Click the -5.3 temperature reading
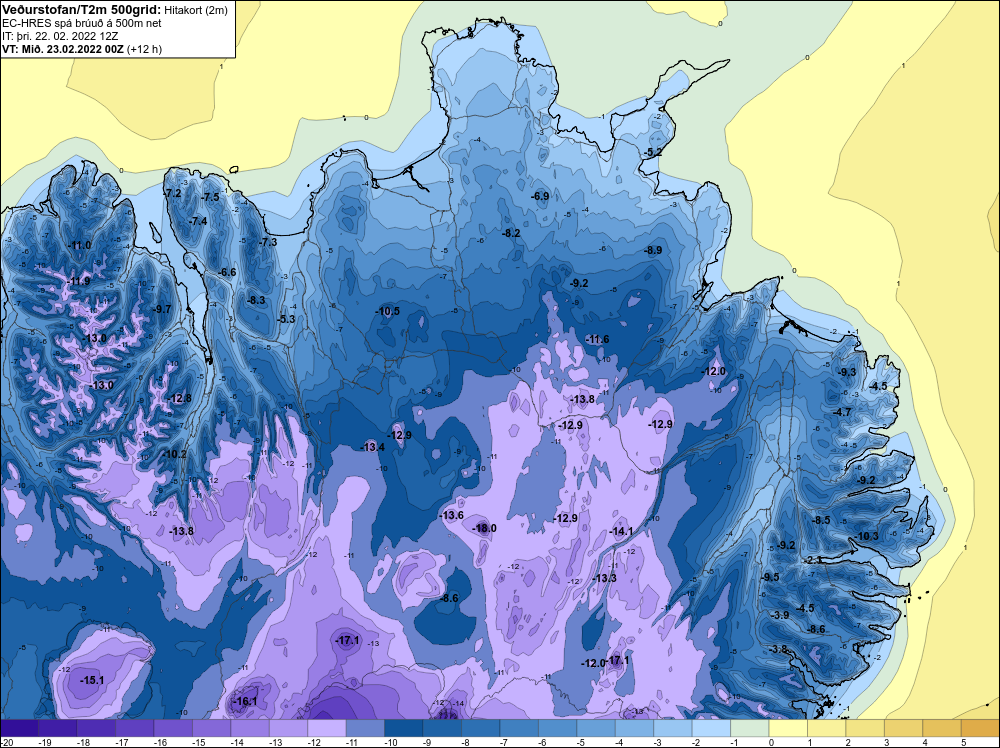This screenshot has width=1000, height=748. [x=287, y=319]
